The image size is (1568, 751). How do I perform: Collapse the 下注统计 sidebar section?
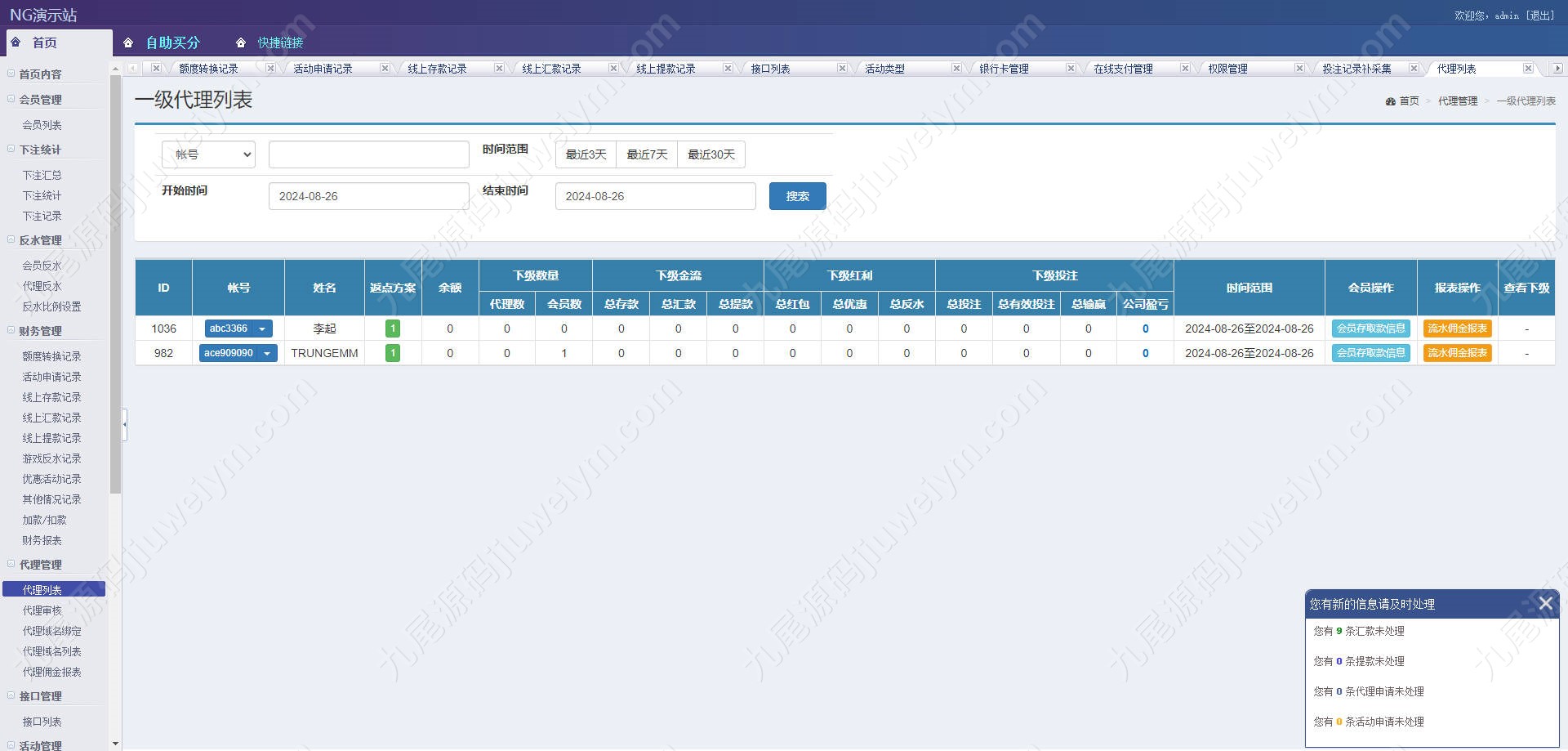pyautogui.click(x=11, y=150)
